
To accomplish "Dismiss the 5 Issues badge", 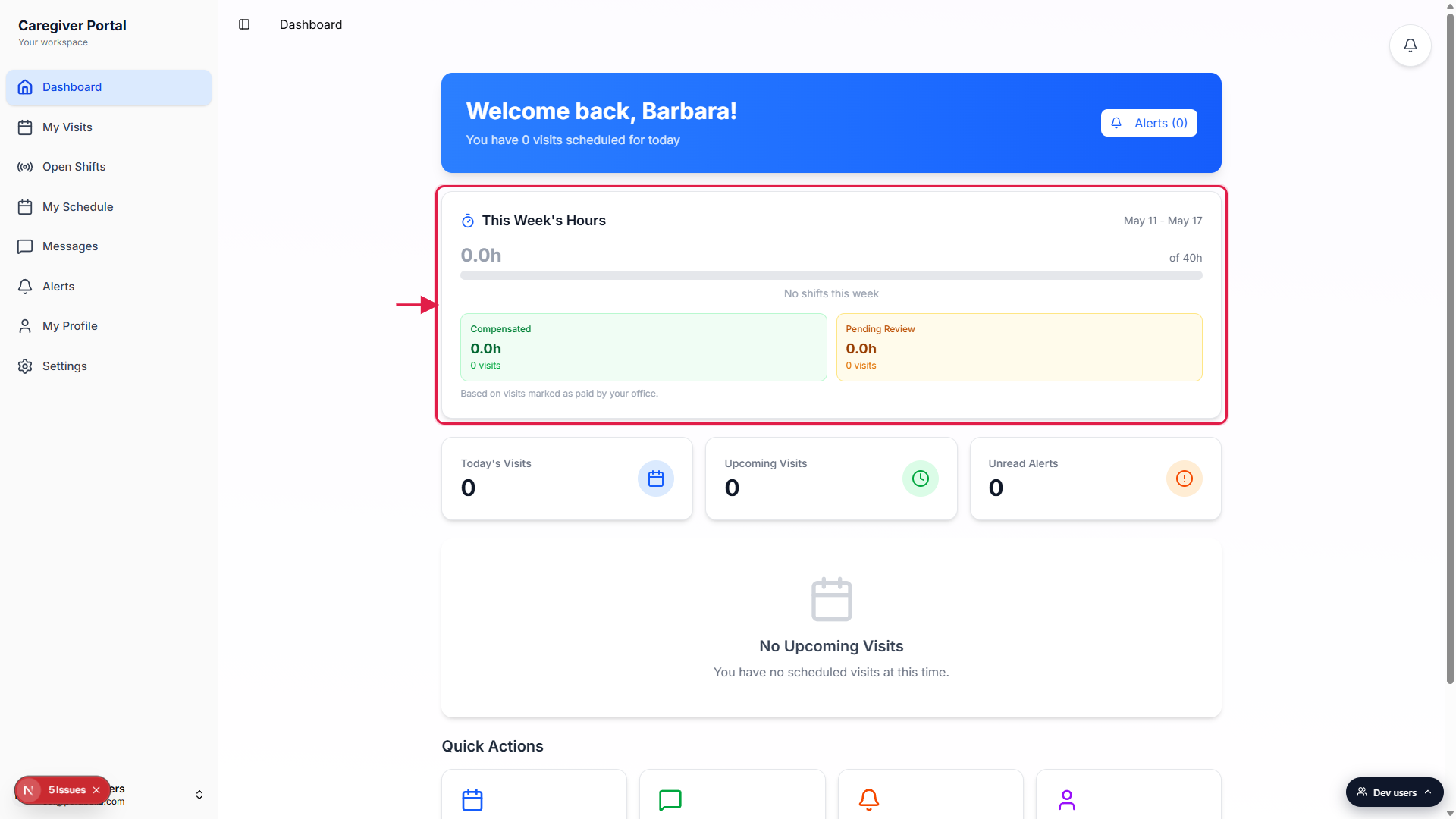I will point(96,790).
